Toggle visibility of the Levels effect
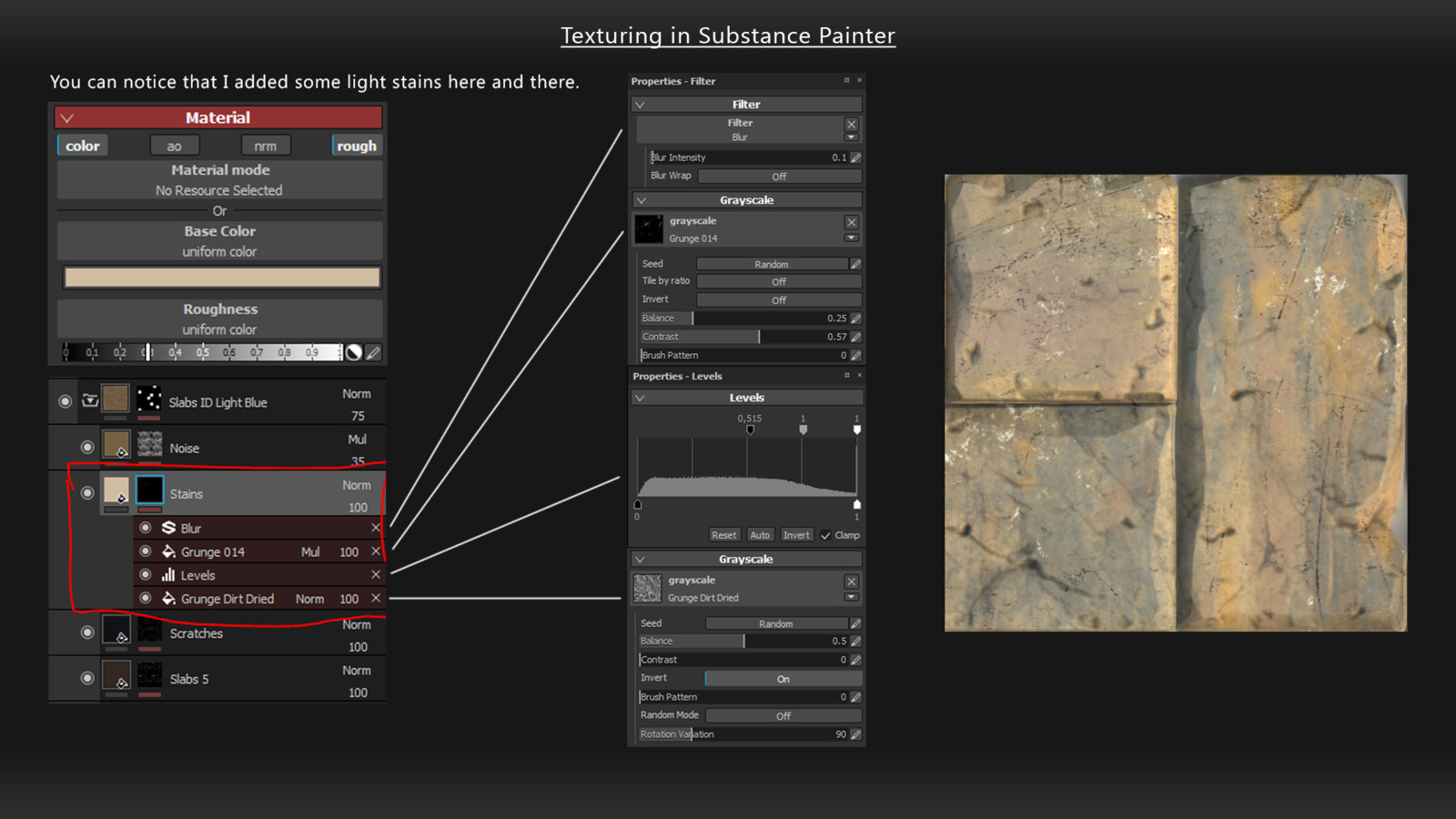The width and height of the screenshot is (1456, 819). (146, 575)
